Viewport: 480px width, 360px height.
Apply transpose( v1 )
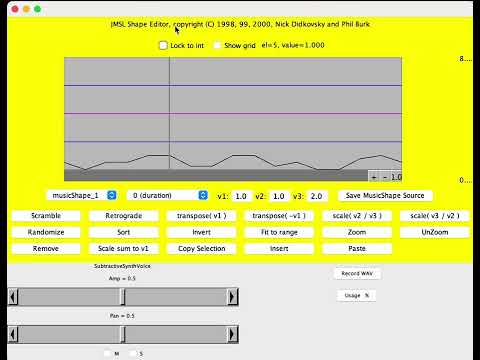coord(201,216)
